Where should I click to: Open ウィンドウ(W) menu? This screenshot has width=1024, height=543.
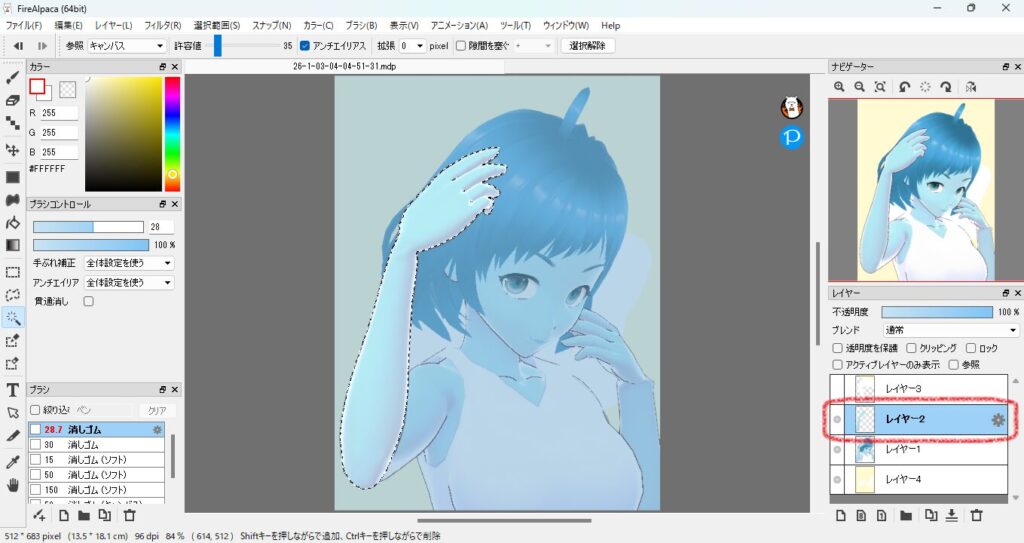pyautogui.click(x=566, y=25)
